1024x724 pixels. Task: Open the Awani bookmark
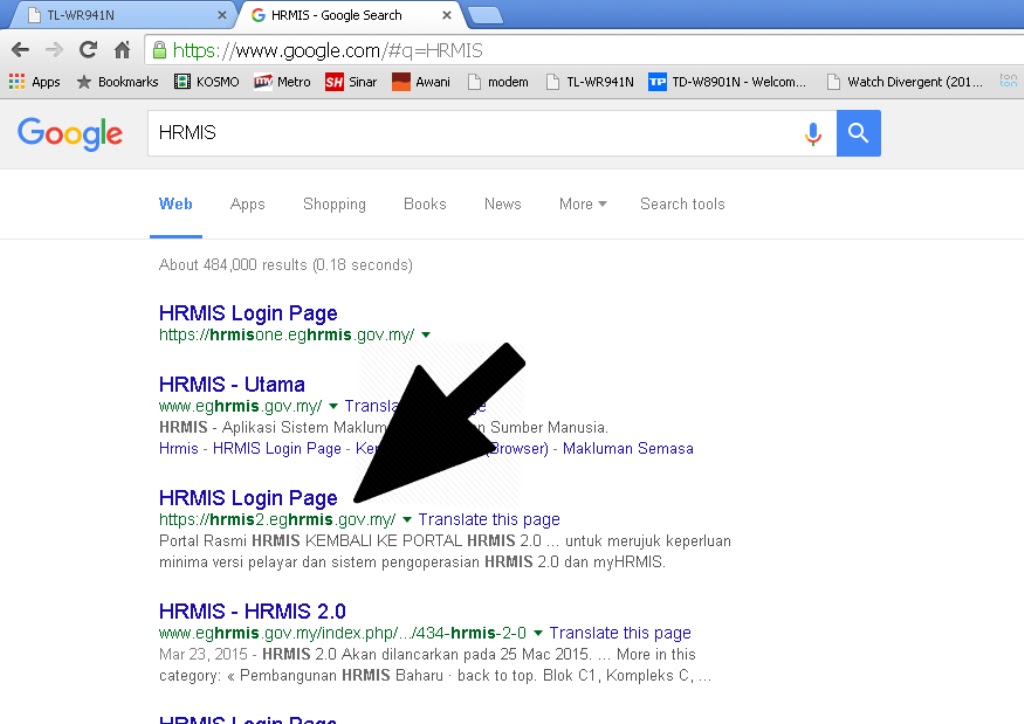tap(421, 82)
